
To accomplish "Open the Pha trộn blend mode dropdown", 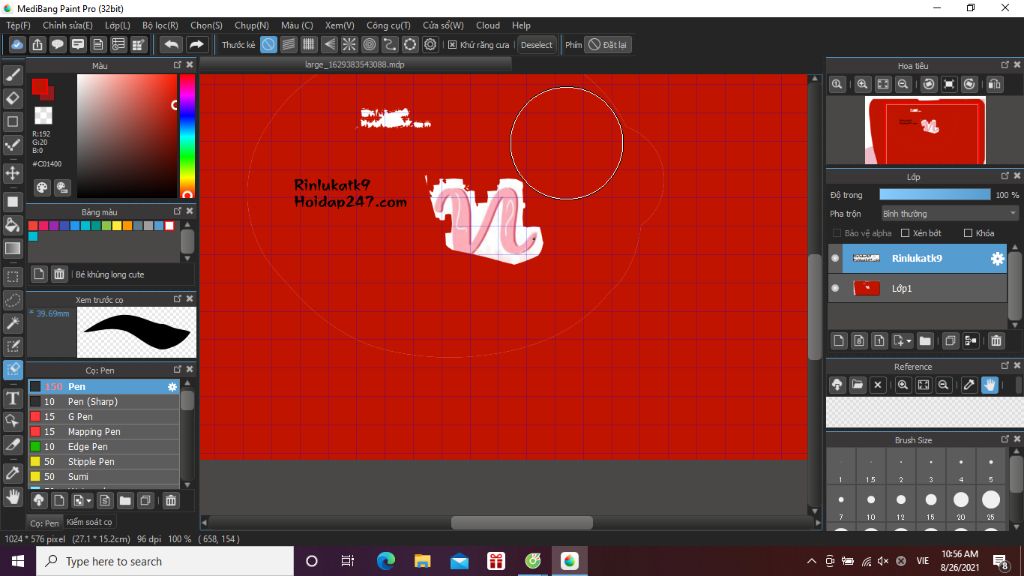I will click(949, 214).
